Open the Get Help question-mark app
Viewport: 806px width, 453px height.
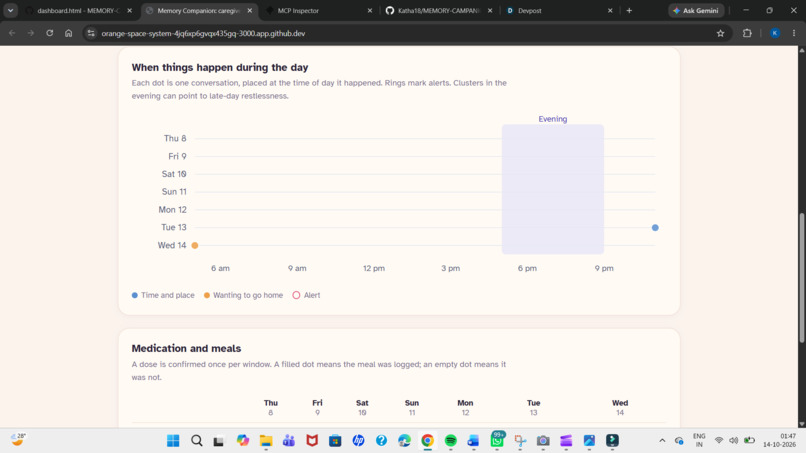click(381, 441)
